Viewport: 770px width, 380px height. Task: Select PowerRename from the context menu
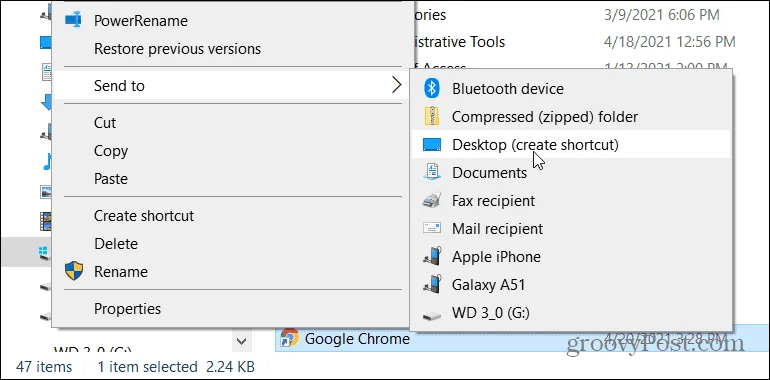point(140,21)
